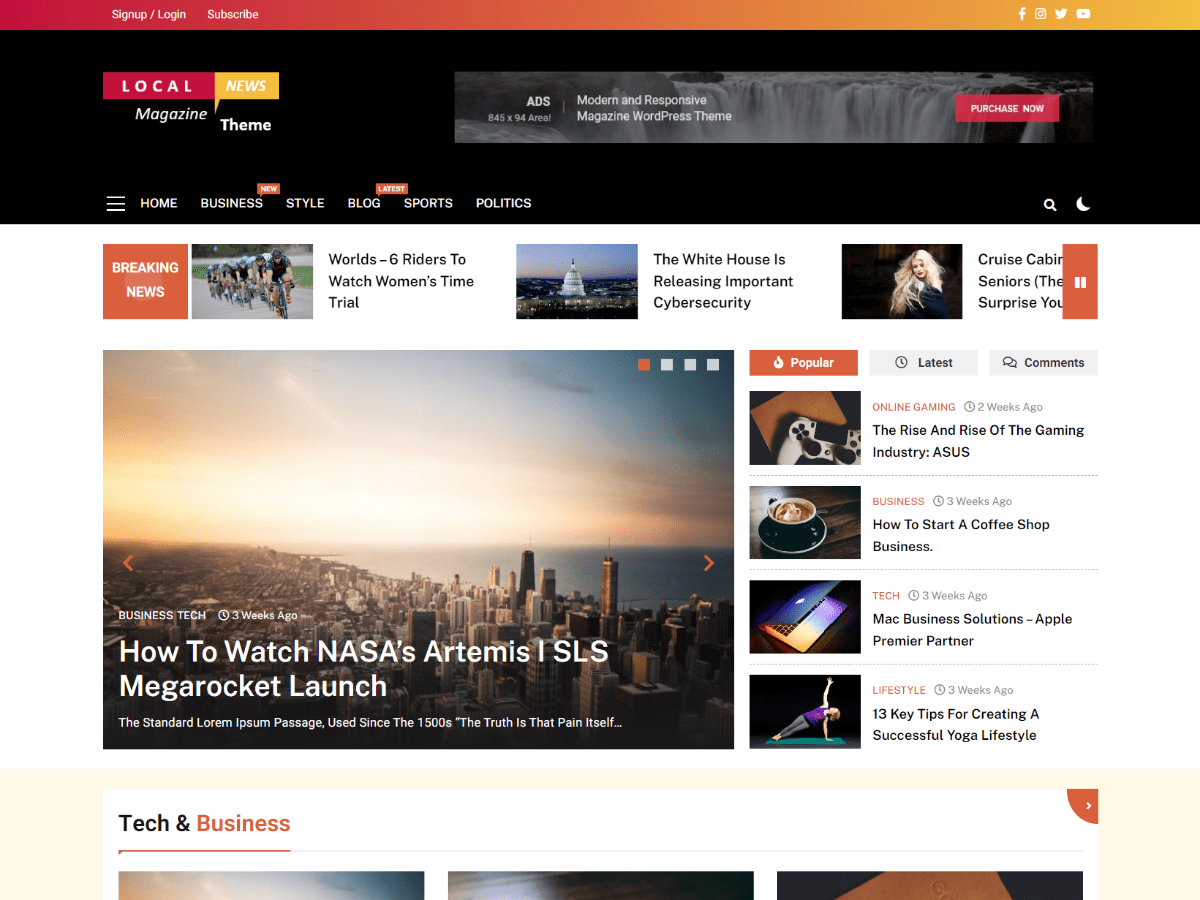Pause the breaking news ticker

click(x=1080, y=281)
